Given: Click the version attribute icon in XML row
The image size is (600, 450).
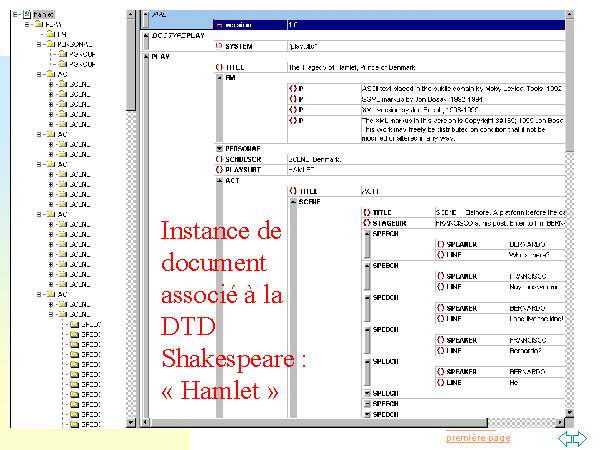Looking at the screenshot, I should coord(219,23).
